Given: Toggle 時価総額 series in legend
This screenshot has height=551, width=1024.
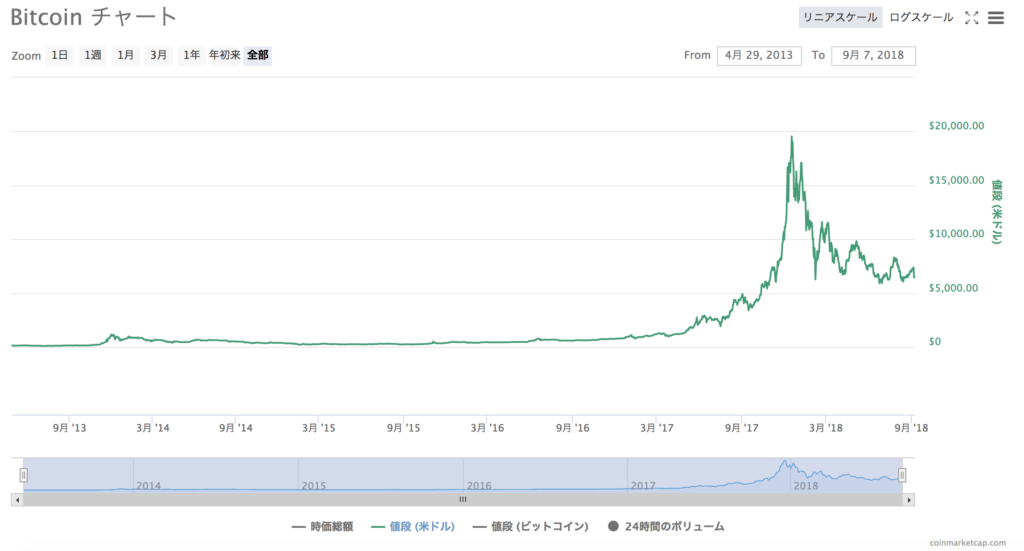Looking at the screenshot, I should point(323,527).
